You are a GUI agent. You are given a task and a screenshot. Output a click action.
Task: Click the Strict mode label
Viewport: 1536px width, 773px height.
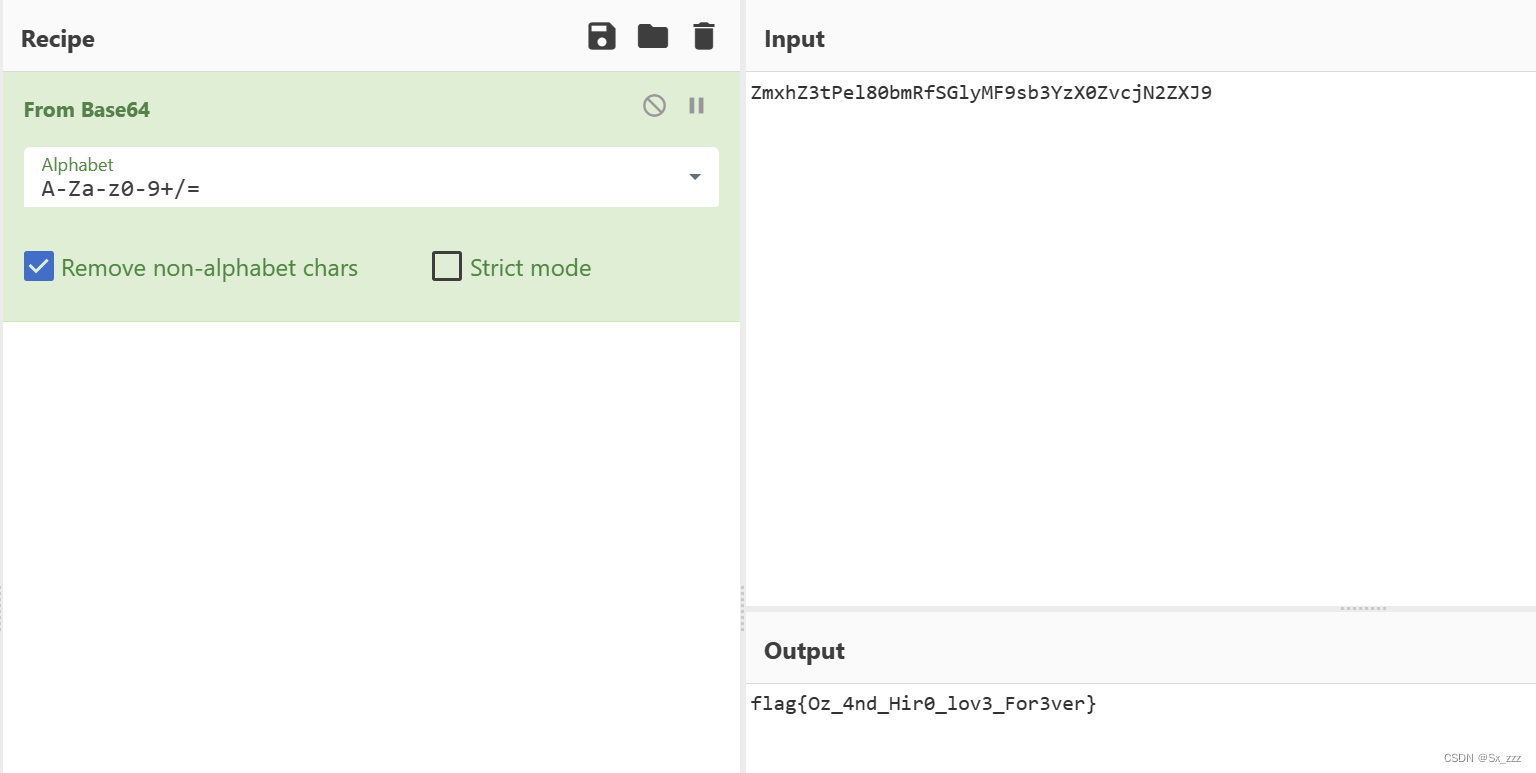point(530,268)
